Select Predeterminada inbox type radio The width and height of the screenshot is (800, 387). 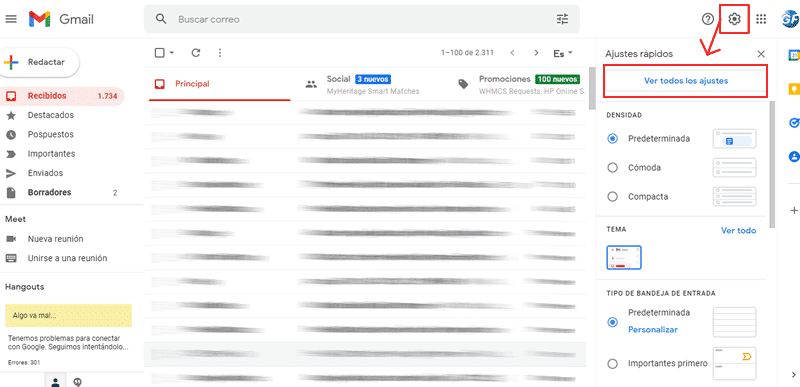pos(613,322)
